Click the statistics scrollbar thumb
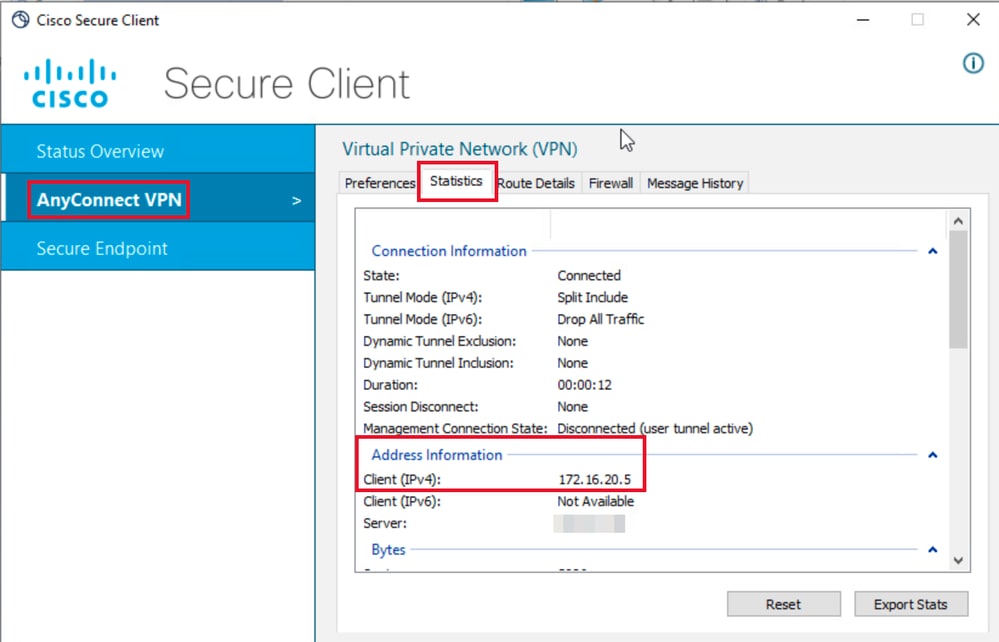999x642 pixels. point(958,290)
